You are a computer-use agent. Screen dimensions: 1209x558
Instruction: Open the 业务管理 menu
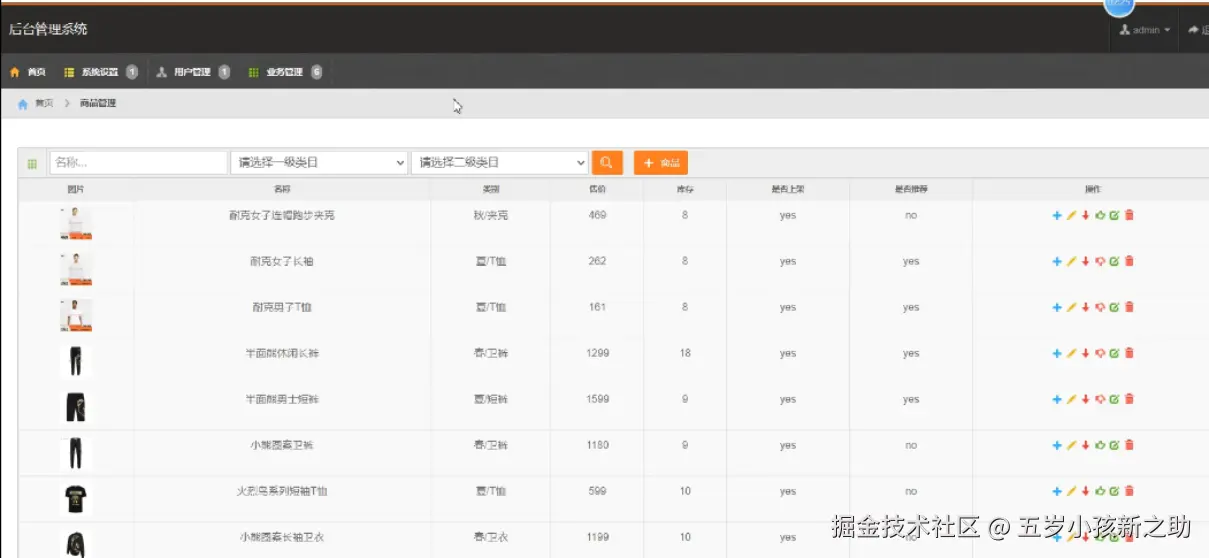pyautogui.click(x=285, y=72)
